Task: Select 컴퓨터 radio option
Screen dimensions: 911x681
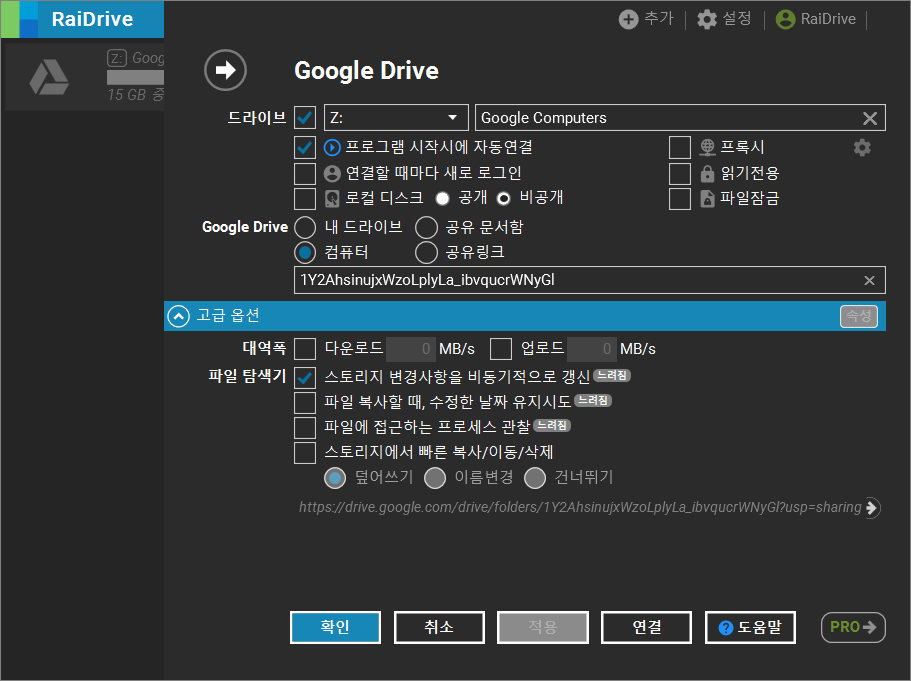Action: click(x=305, y=253)
